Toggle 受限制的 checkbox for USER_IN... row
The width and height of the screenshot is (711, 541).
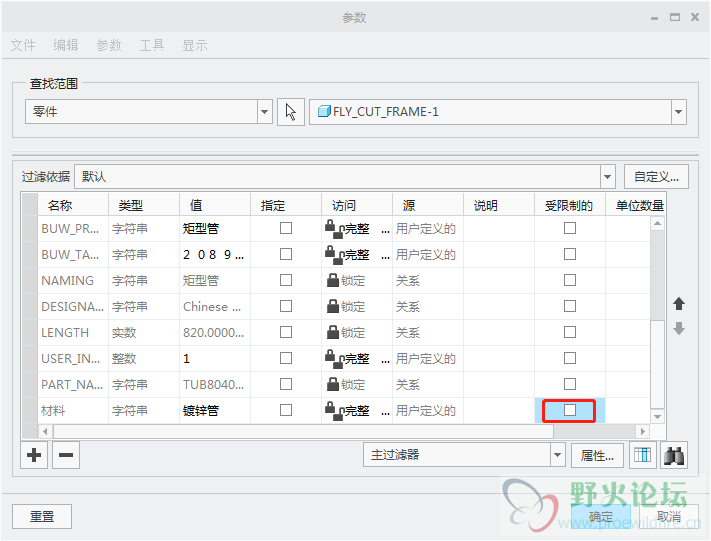click(x=570, y=358)
